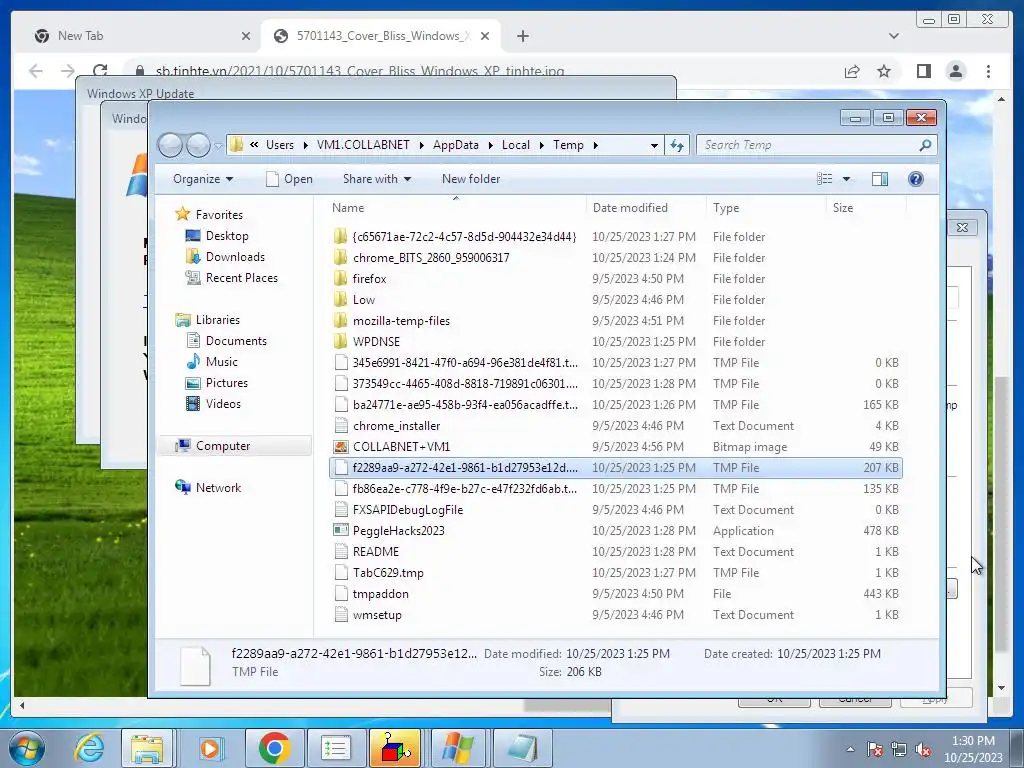The width and height of the screenshot is (1024, 768).
Task: Select the chrome_installer text document icon
Action: [x=340, y=426]
